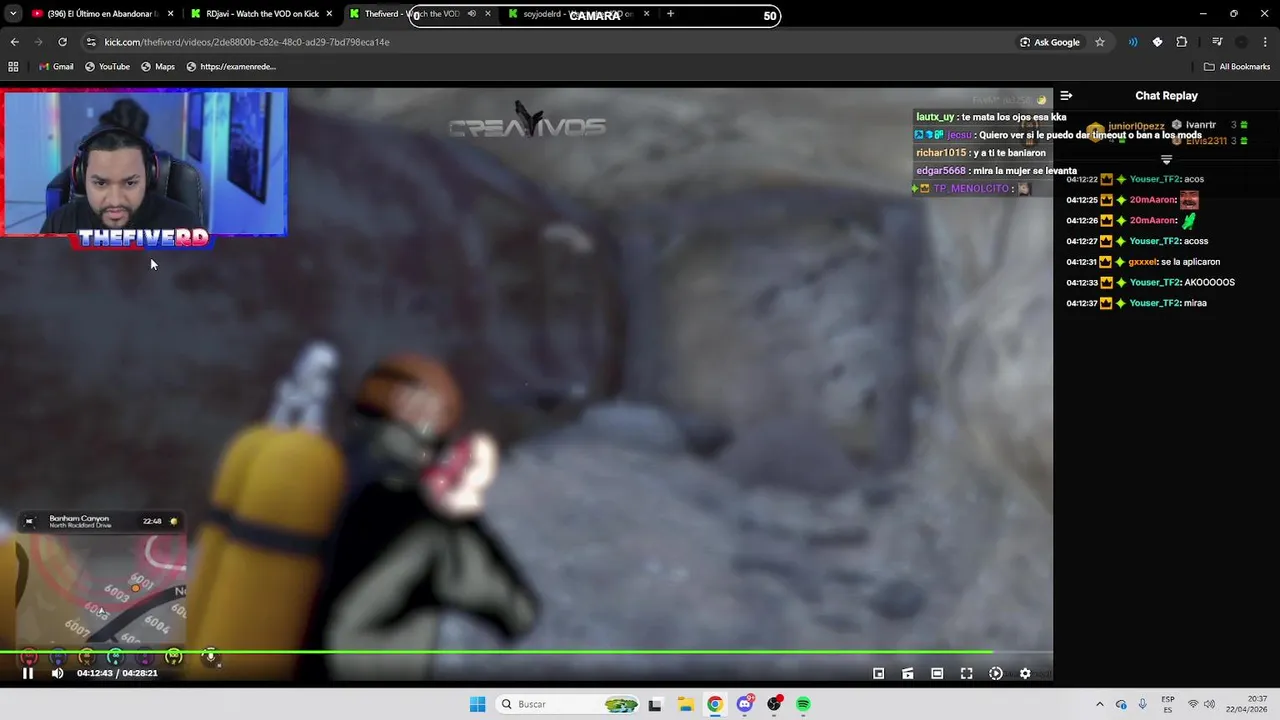Viewport: 1280px width, 720px height.
Task: Open the Maps bookmark
Action: (158, 67)
